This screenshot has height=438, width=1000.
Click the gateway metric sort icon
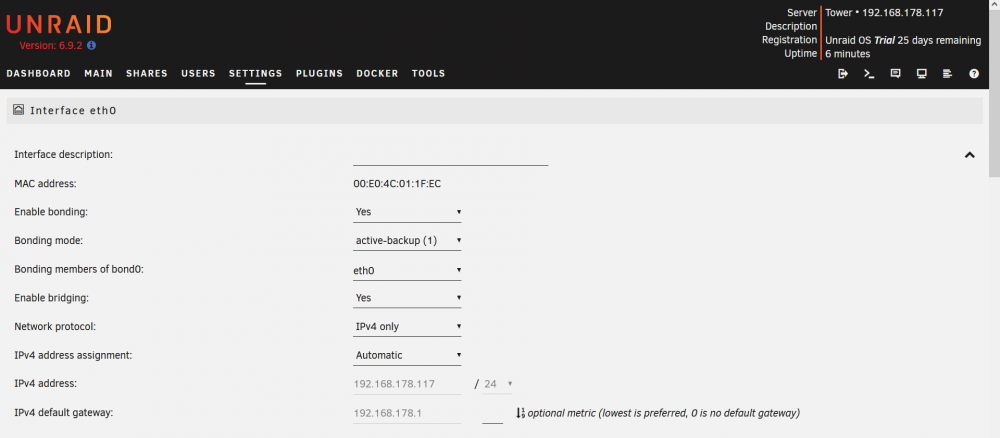coord(519,413)
